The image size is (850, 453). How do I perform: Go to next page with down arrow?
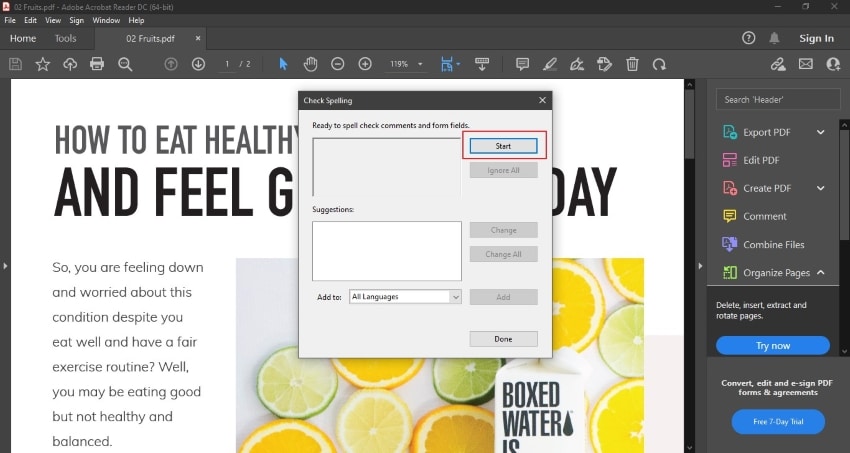pos(198,64)
